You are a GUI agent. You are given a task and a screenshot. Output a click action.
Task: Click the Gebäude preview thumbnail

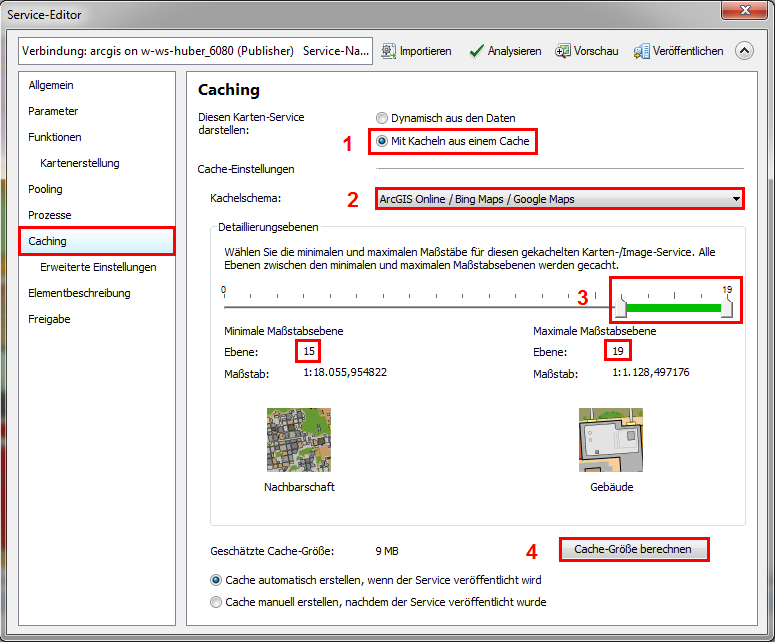coord(611,440)
